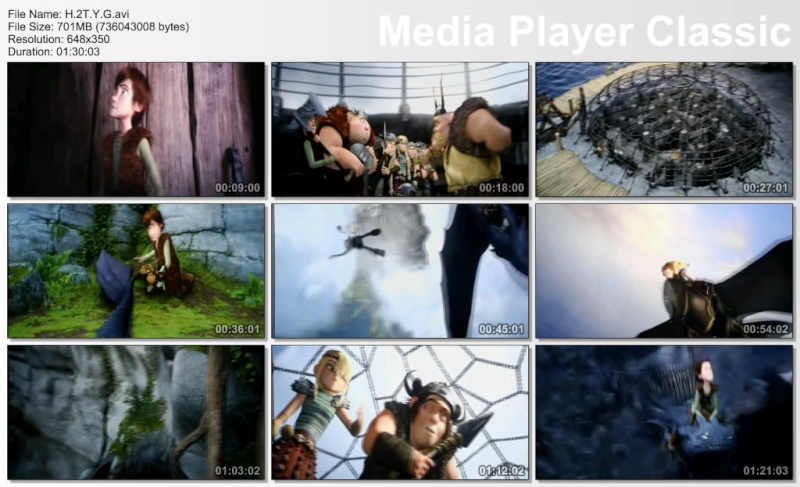Click the Duration 01:30:03 text
Image resolution: width=800 pixels, height=487 pixels.
(54, 52)
